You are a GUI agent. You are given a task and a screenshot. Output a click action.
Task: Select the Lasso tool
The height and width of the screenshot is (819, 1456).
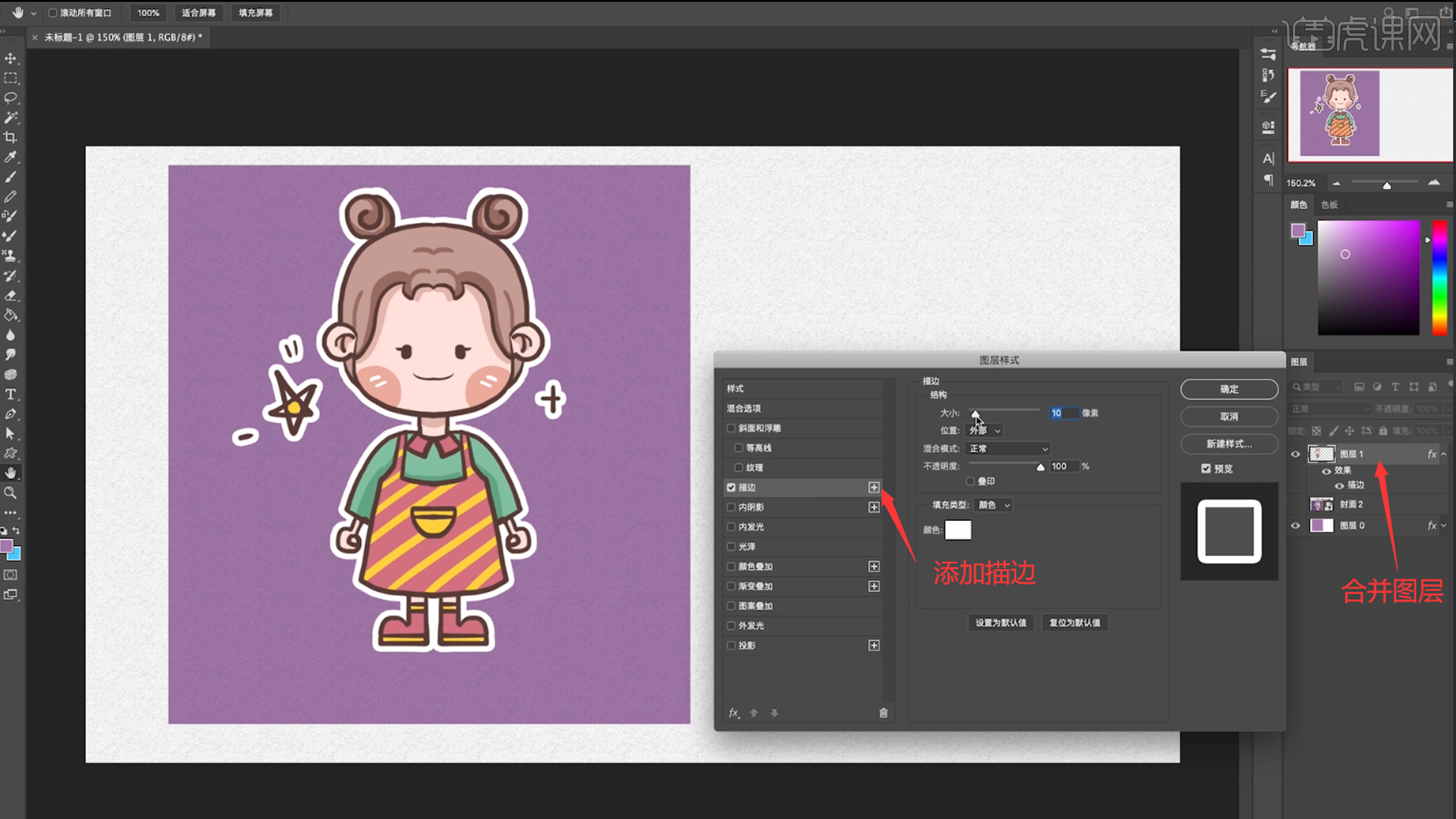pos(11,98)
